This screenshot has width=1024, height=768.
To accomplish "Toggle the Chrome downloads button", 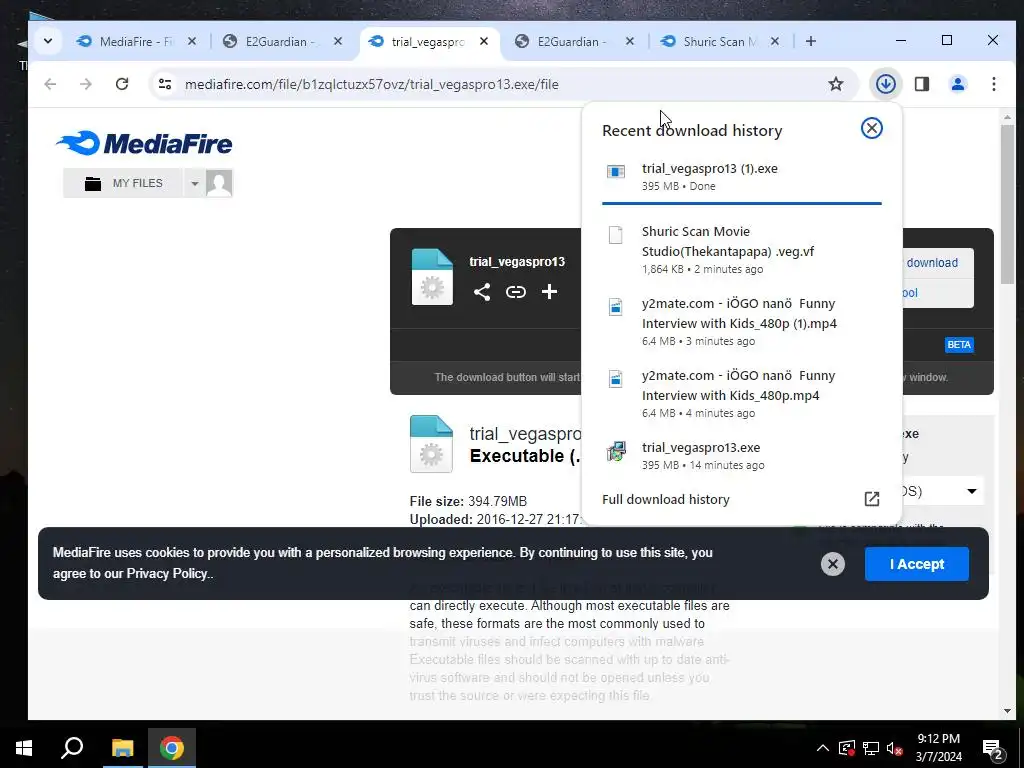I will click(886, 84).
